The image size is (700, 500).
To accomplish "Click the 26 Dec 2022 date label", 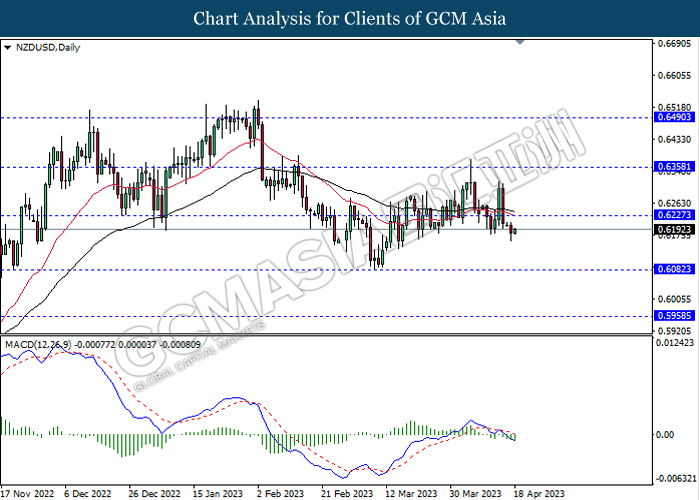I will (x=154, y=493).
